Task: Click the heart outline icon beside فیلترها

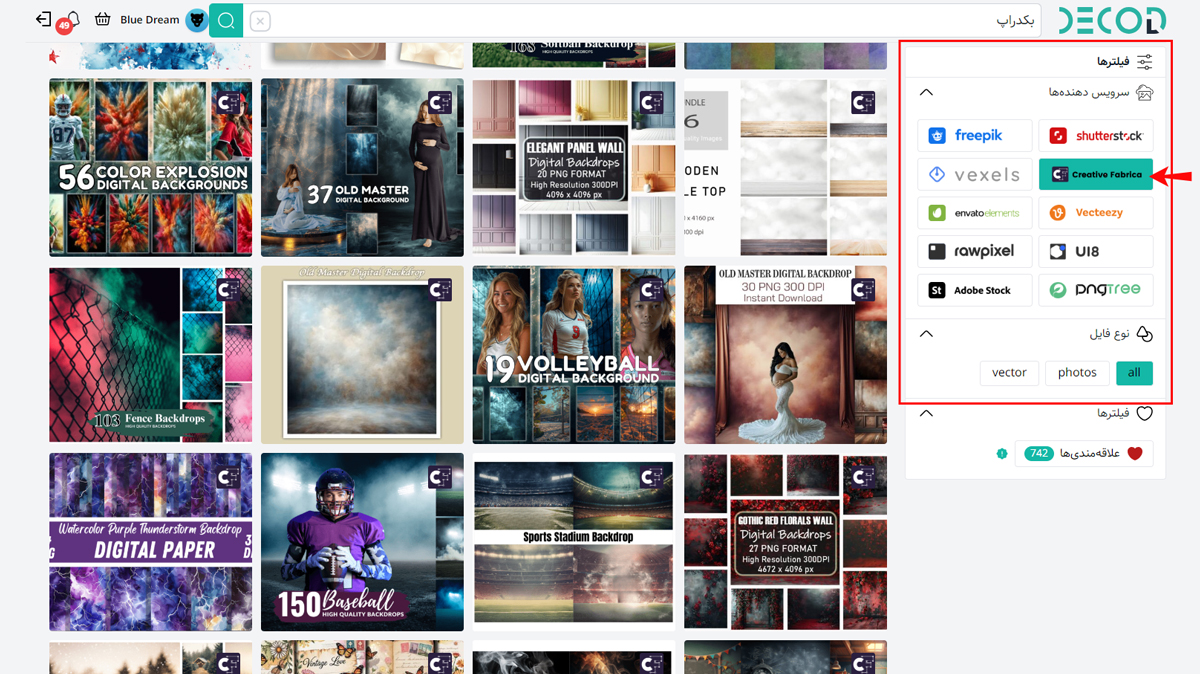Action: [x=1145, y=413]
